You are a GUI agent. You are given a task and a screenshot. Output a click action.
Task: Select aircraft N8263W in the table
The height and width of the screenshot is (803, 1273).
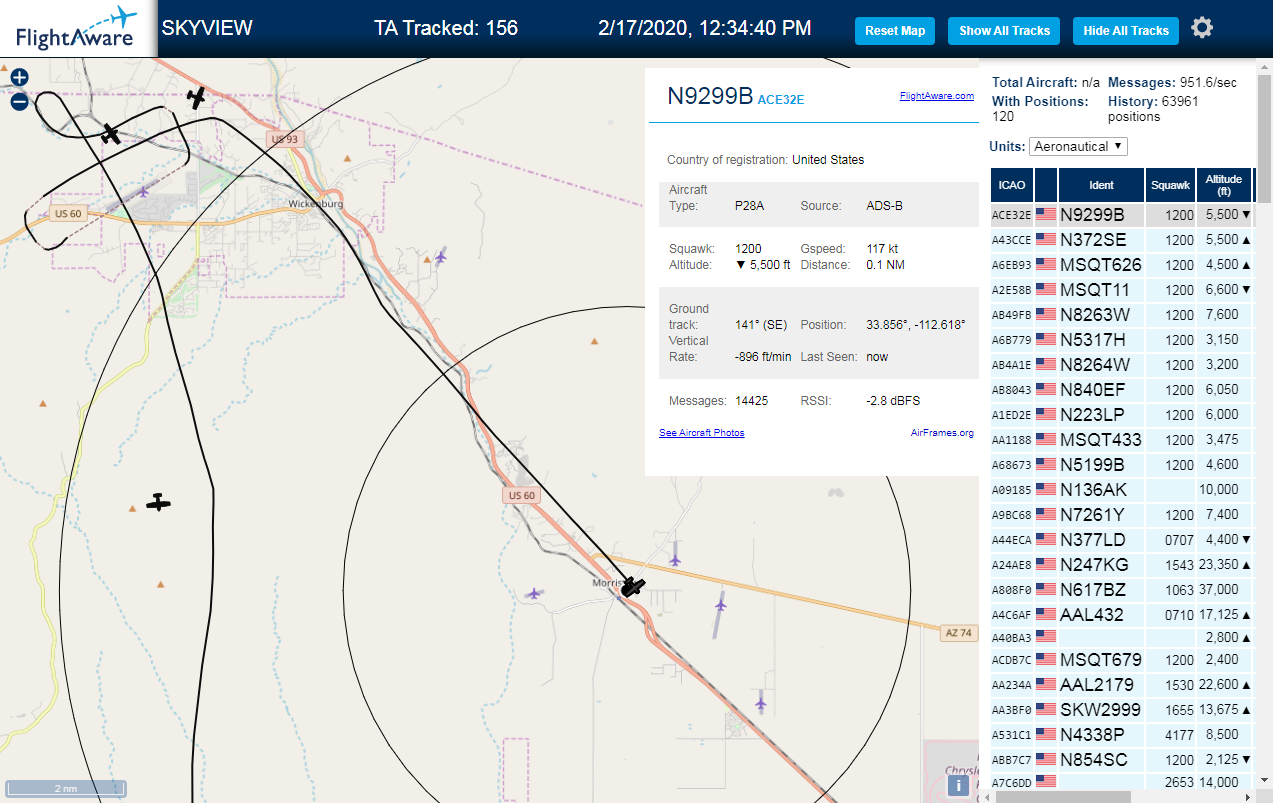click(1121, 314)
